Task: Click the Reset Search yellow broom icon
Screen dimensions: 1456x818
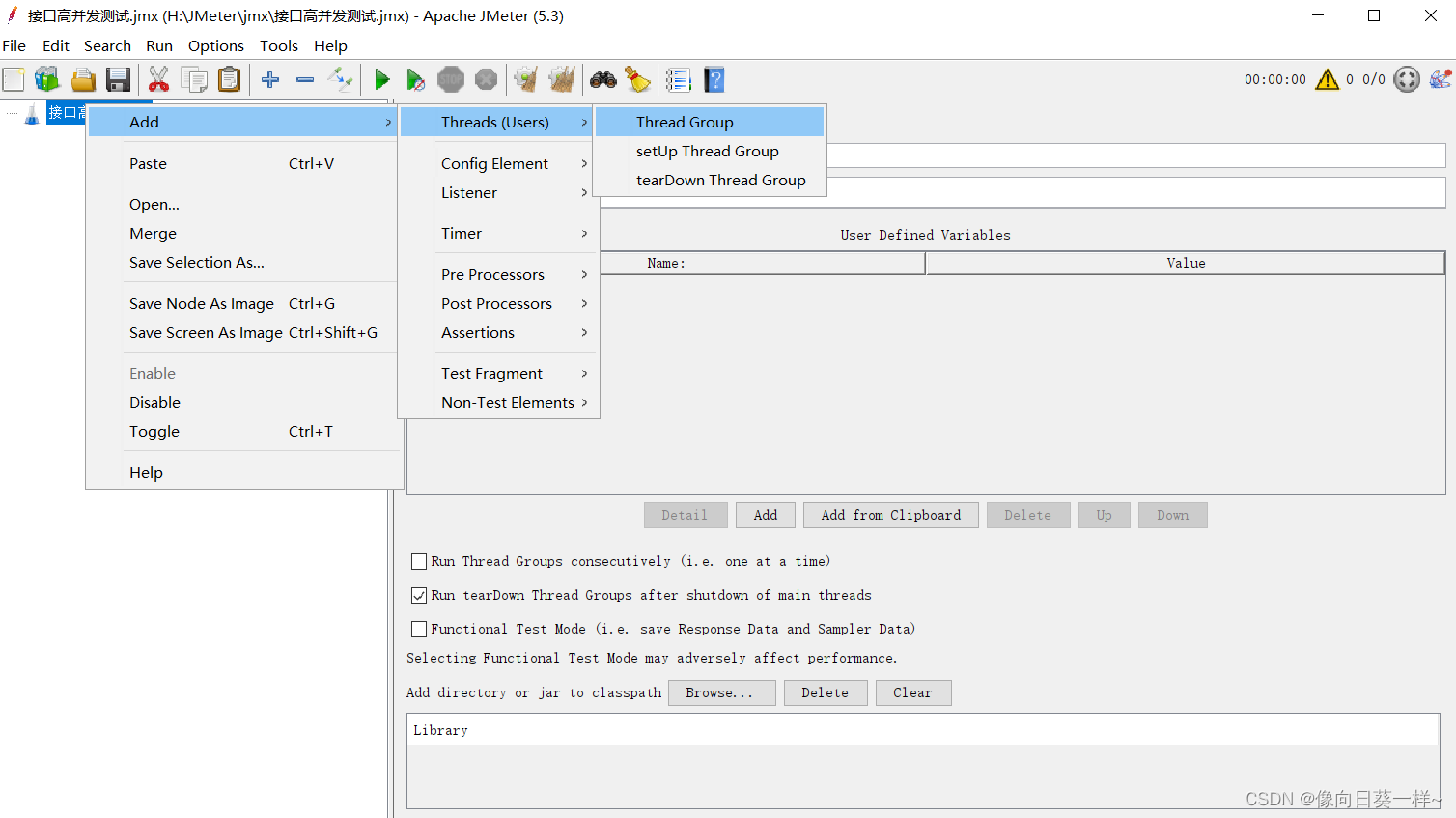Action: [638, 79]
